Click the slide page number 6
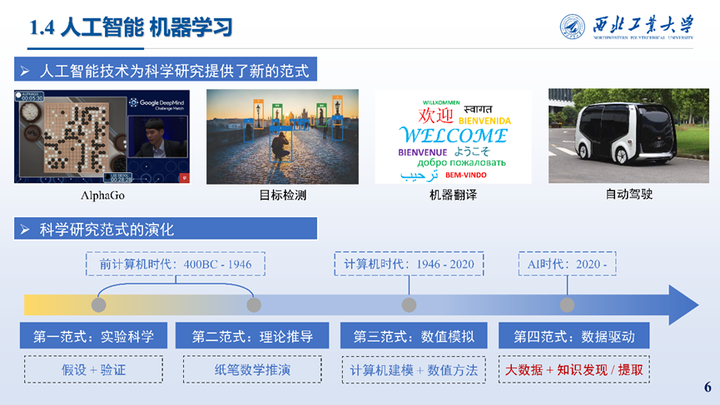This screenshot has width=720, height=405. pyautogui.click(x=708, y=387)
